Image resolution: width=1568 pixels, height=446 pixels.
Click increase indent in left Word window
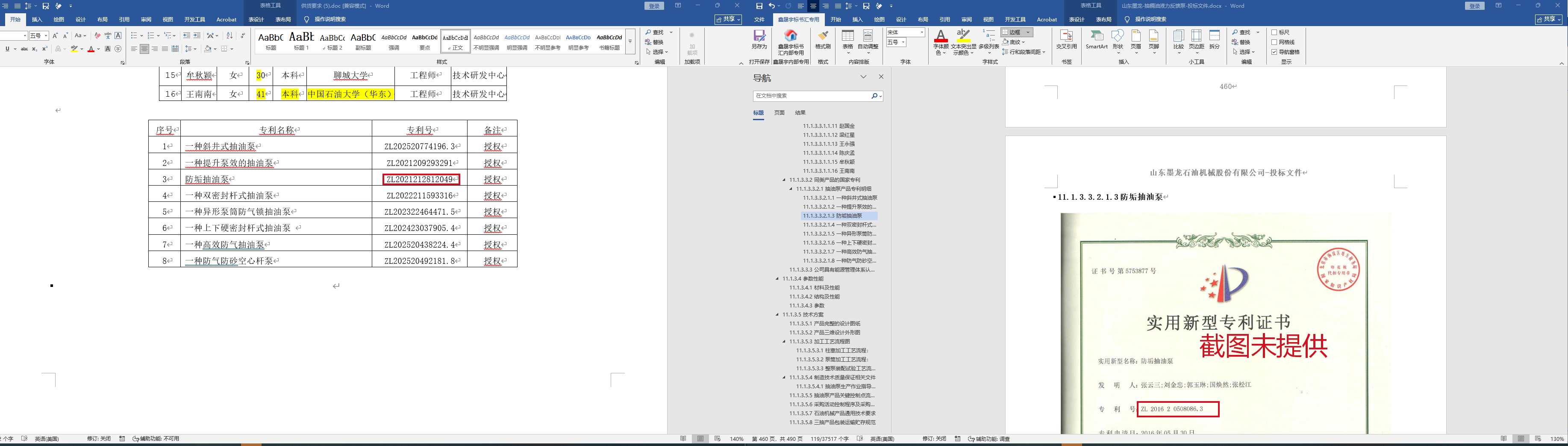197,35
